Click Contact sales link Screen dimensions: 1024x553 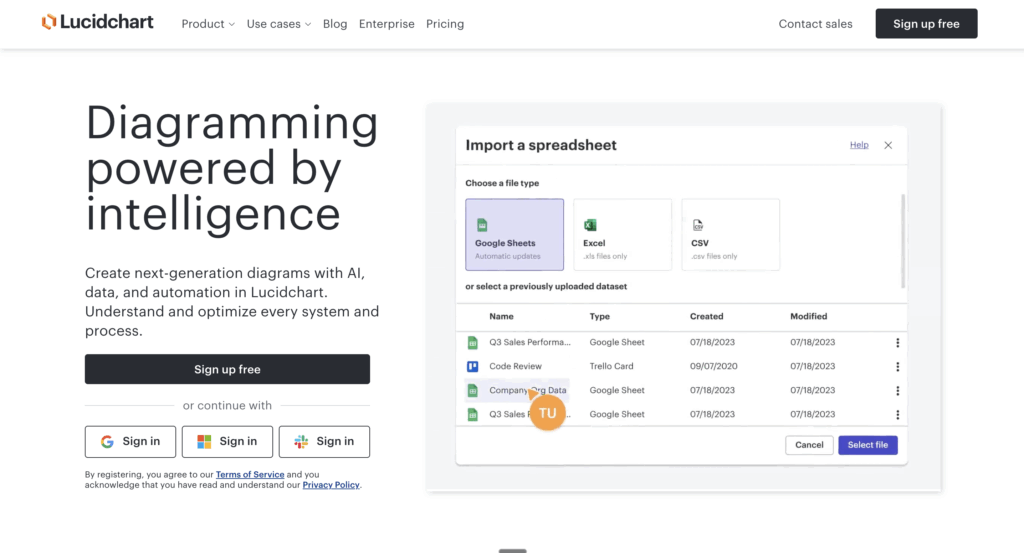point(815,24)
